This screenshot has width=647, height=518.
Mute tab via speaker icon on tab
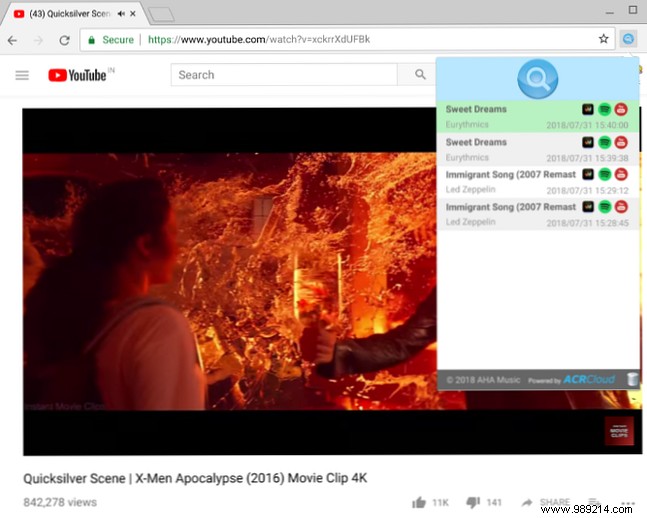pos(121,14)
